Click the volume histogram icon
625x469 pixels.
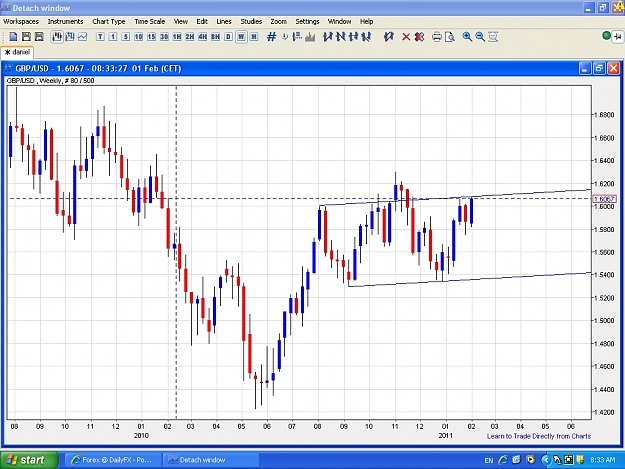coord(310,37)
